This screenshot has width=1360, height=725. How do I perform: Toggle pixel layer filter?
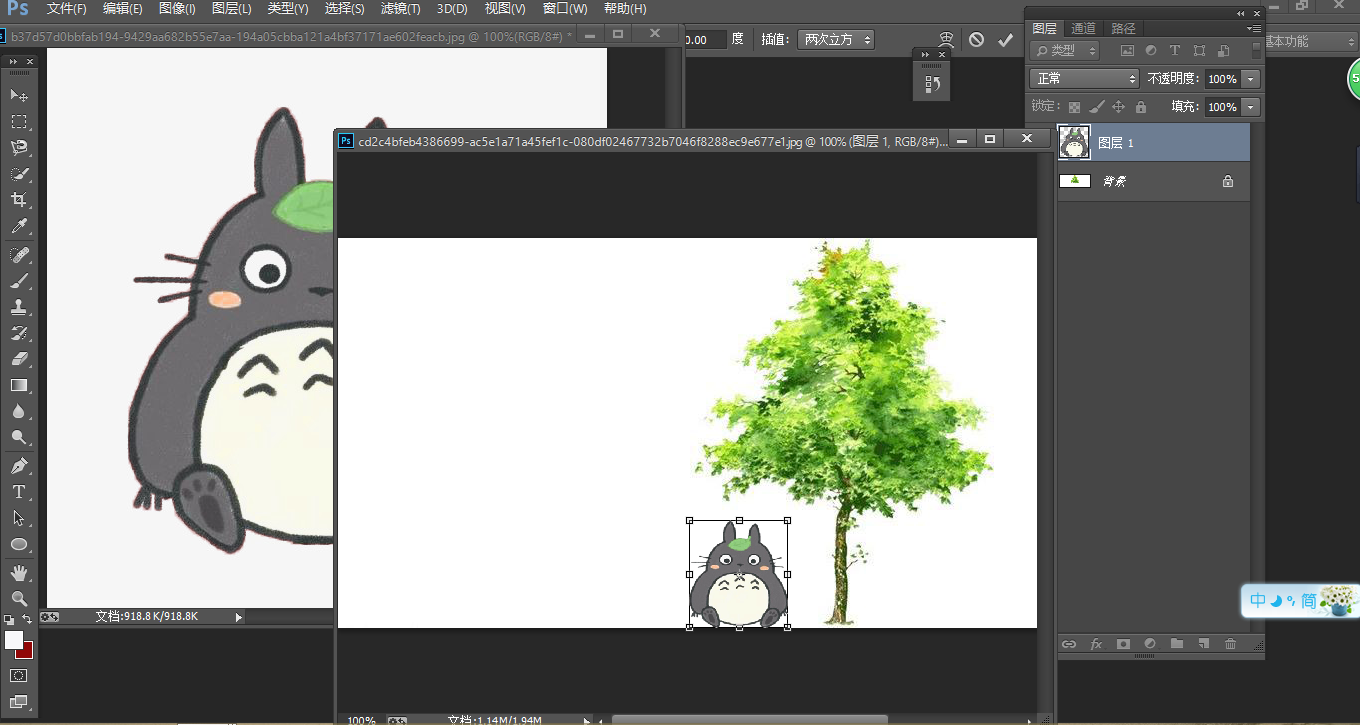point(1128,50)
